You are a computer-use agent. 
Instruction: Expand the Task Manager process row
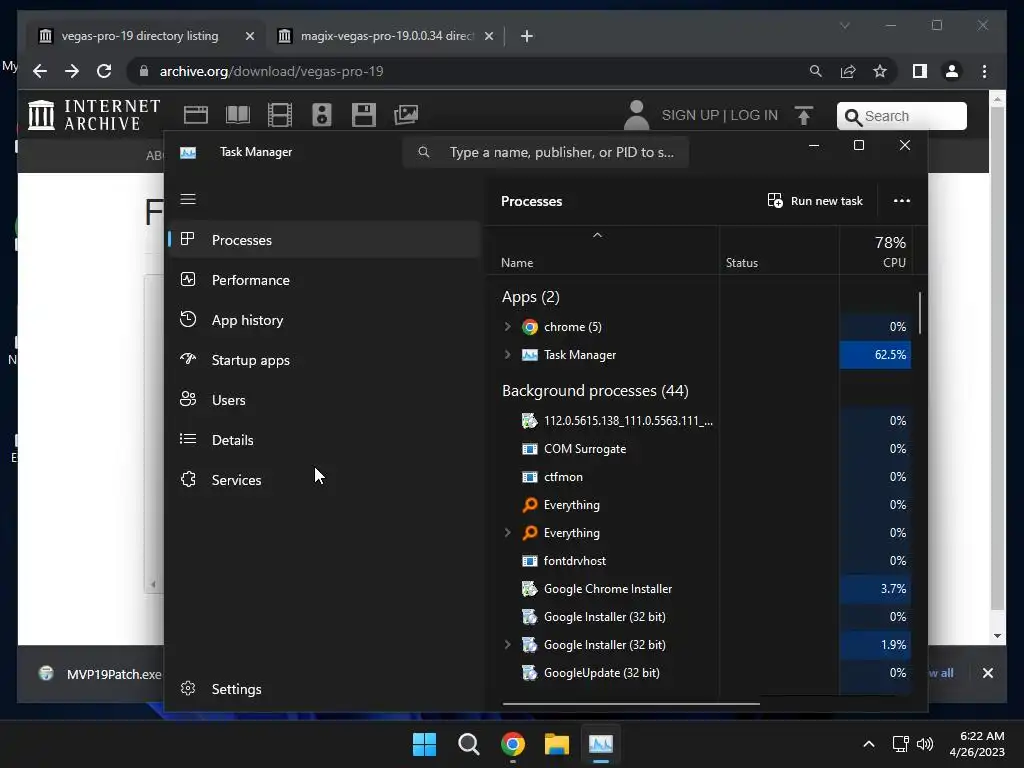(507, 355)
